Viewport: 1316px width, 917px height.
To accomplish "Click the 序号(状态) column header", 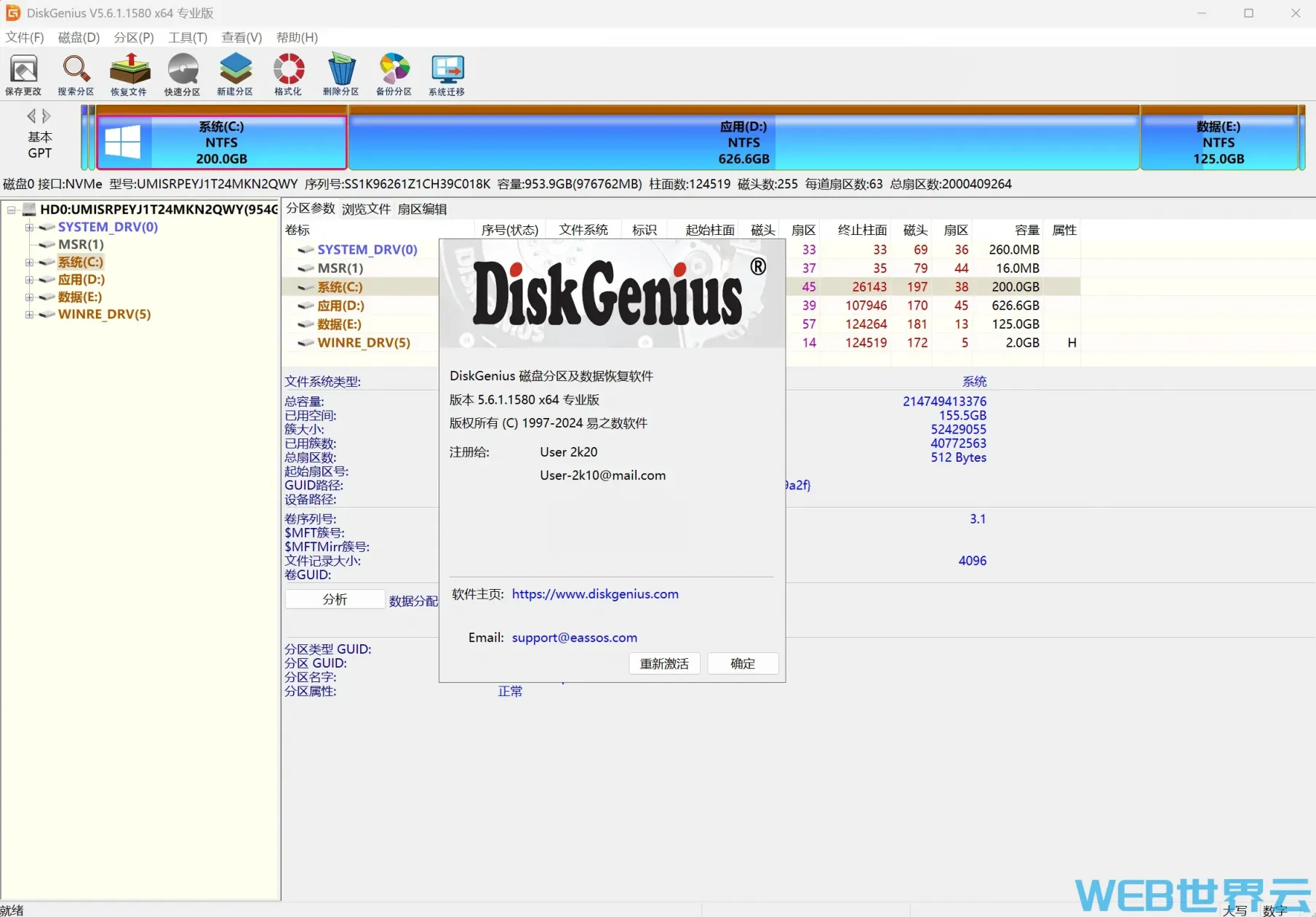I will (x=509, y=230).
